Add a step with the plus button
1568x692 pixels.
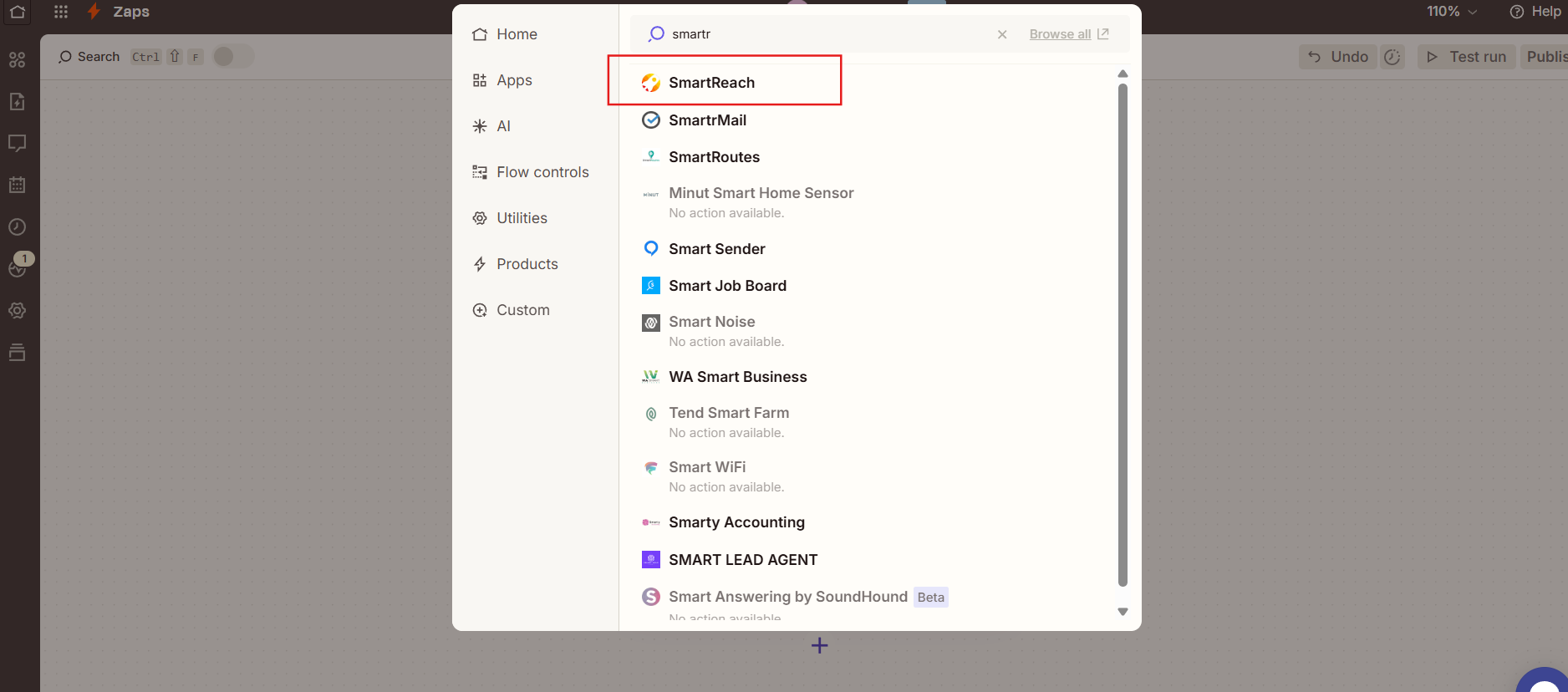coord(819,645)
